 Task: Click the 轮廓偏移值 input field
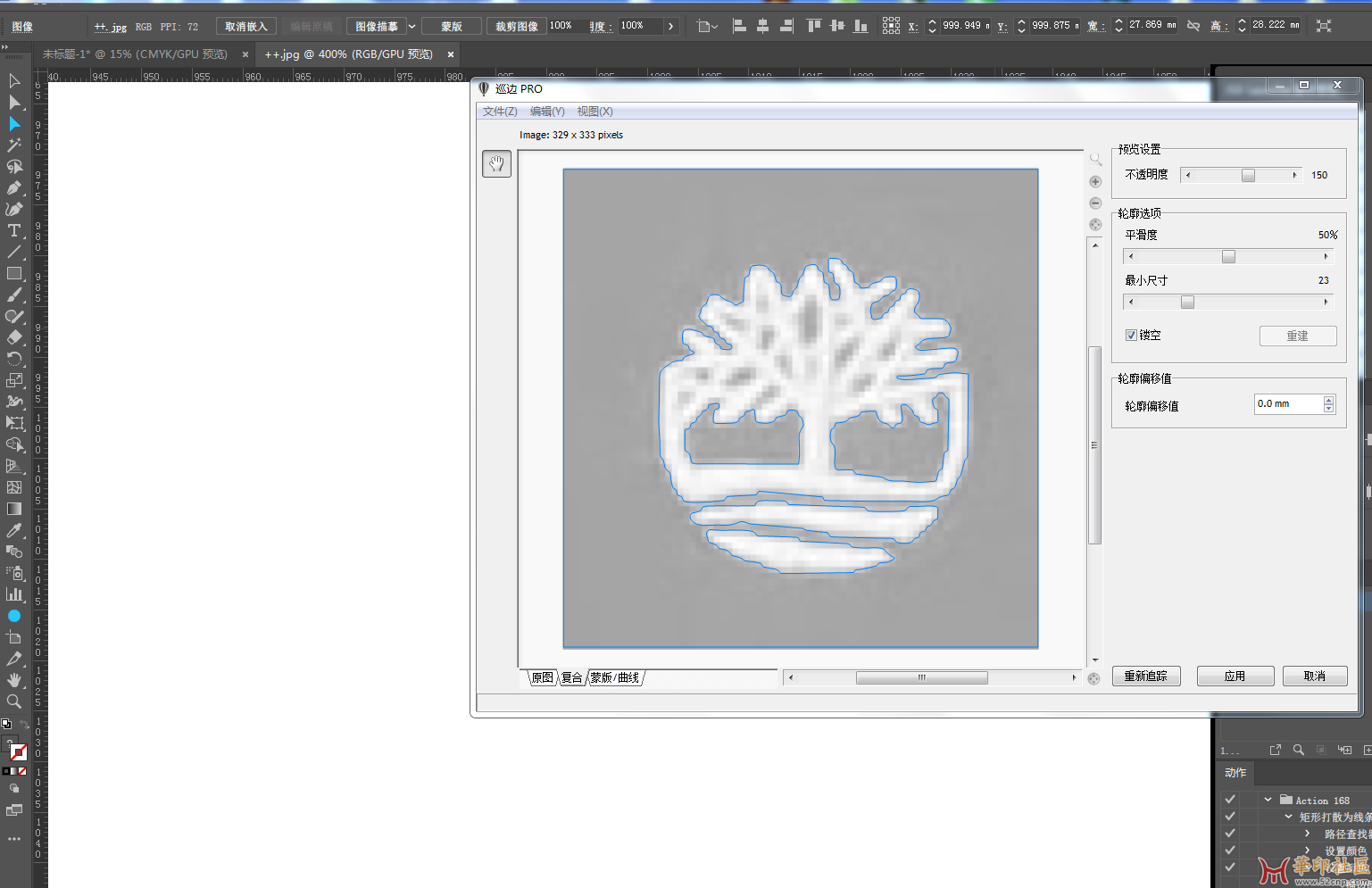pos(1288,404)
